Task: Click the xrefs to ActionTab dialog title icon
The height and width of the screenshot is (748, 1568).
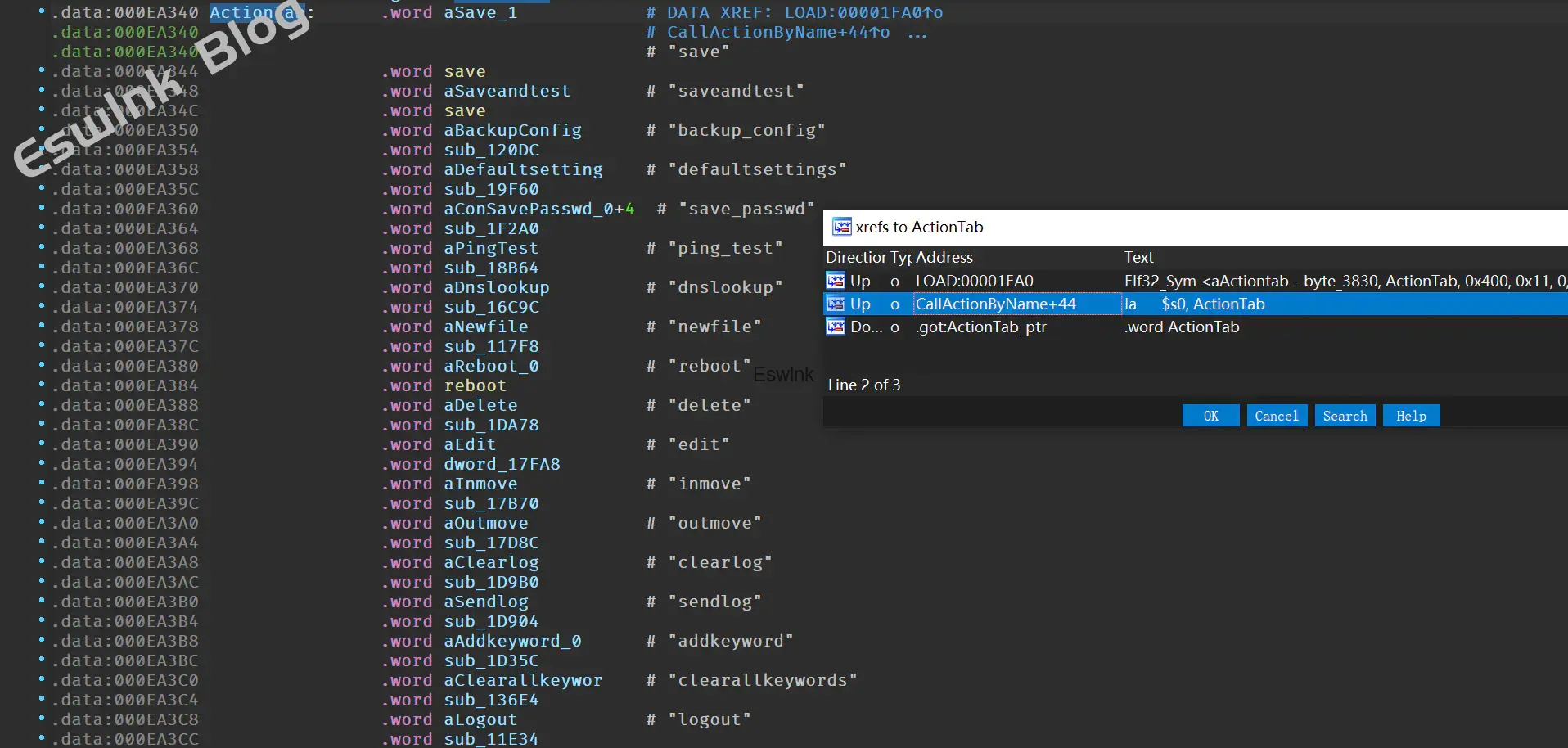Action: (841, 227)
